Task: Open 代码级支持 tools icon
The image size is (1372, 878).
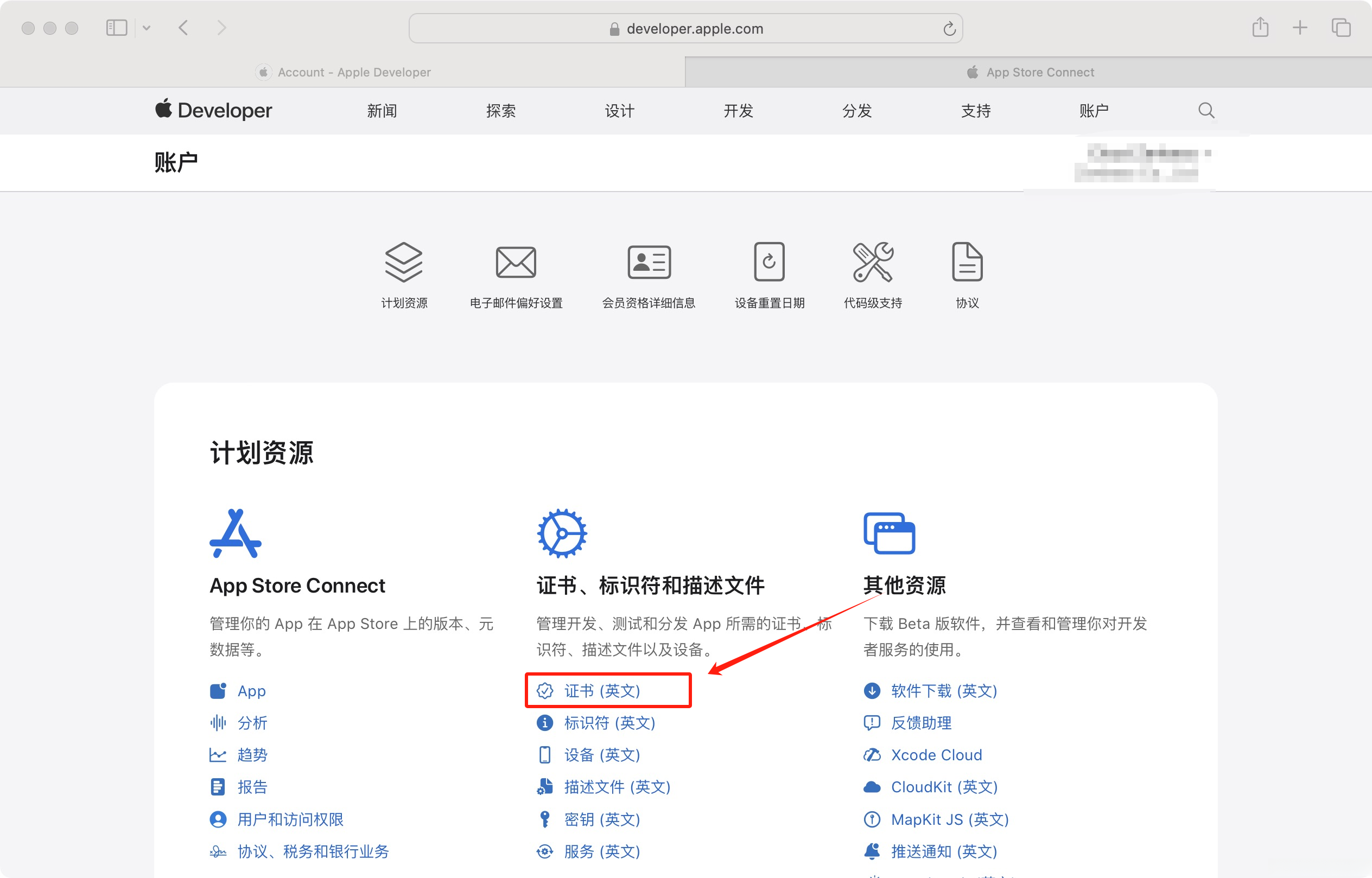Action: point(873,262)
